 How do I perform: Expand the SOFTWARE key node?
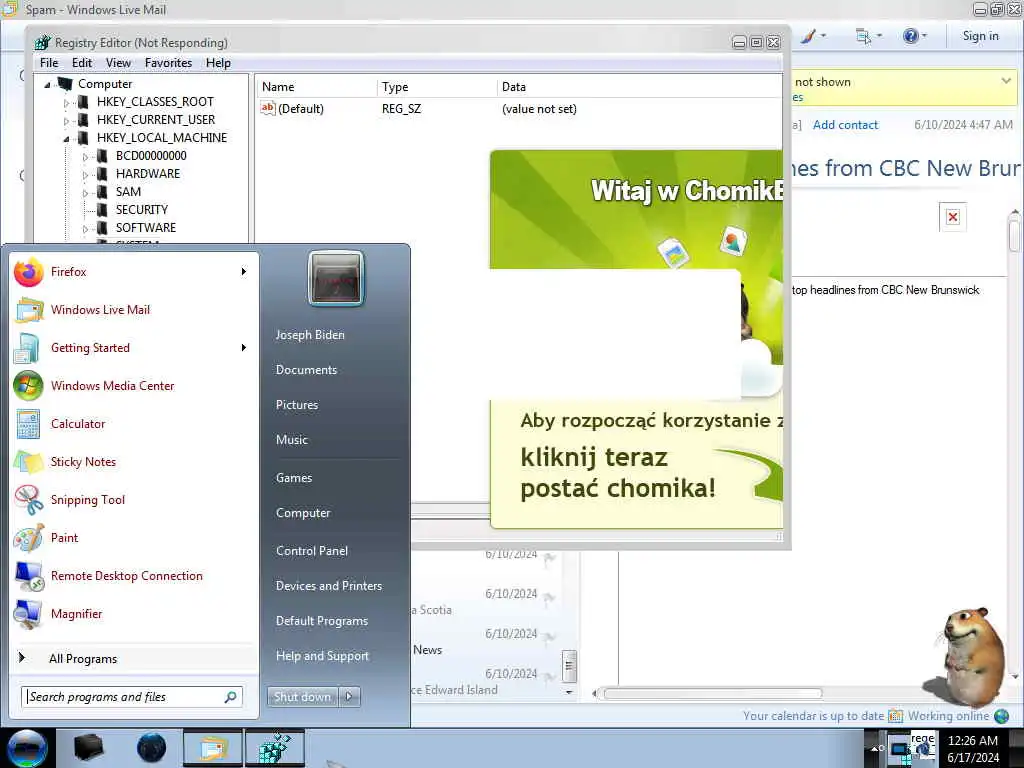pyautogui.click(x=85, y=229)
